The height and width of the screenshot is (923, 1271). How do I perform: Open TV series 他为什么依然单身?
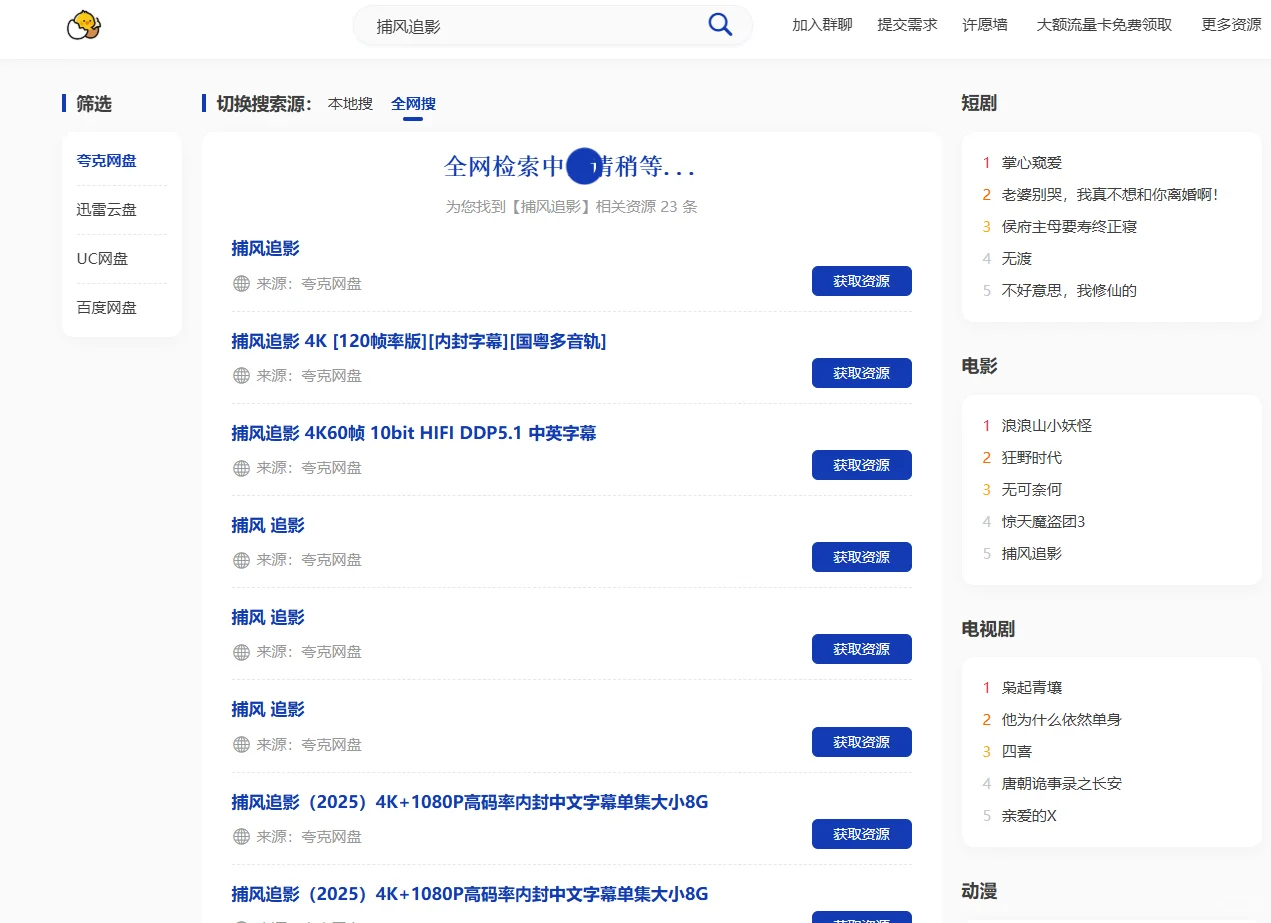pos(1061,719)
